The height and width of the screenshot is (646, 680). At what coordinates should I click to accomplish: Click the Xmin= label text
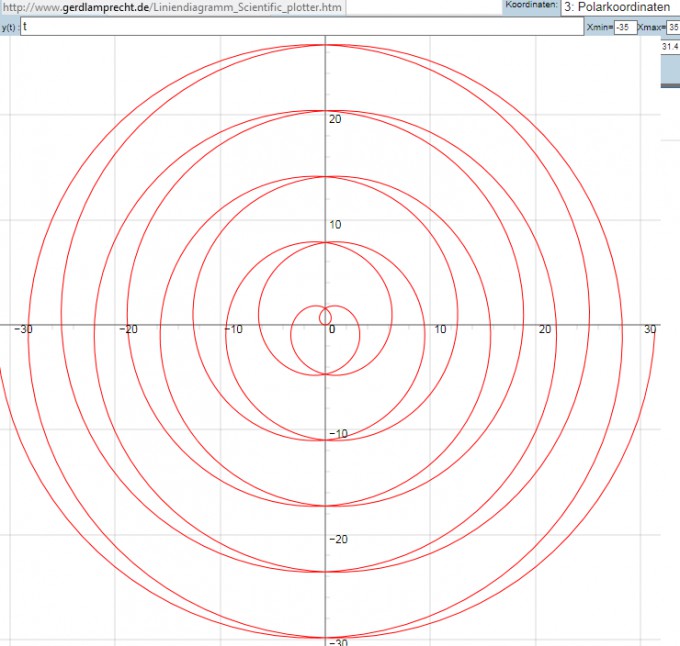599,27
